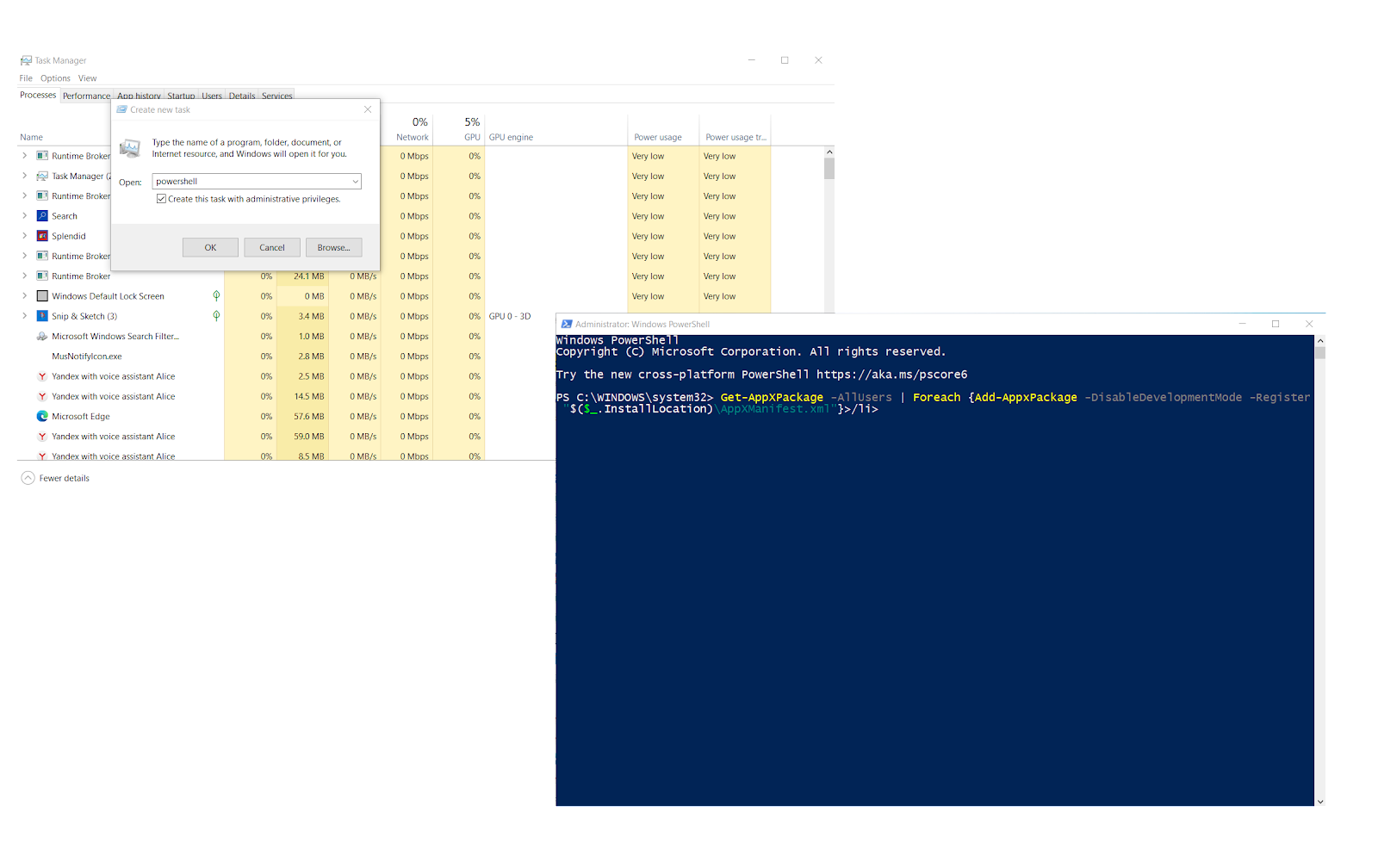
Task: Open the Options menu in Task Manager
Action: tap(55, 78)
